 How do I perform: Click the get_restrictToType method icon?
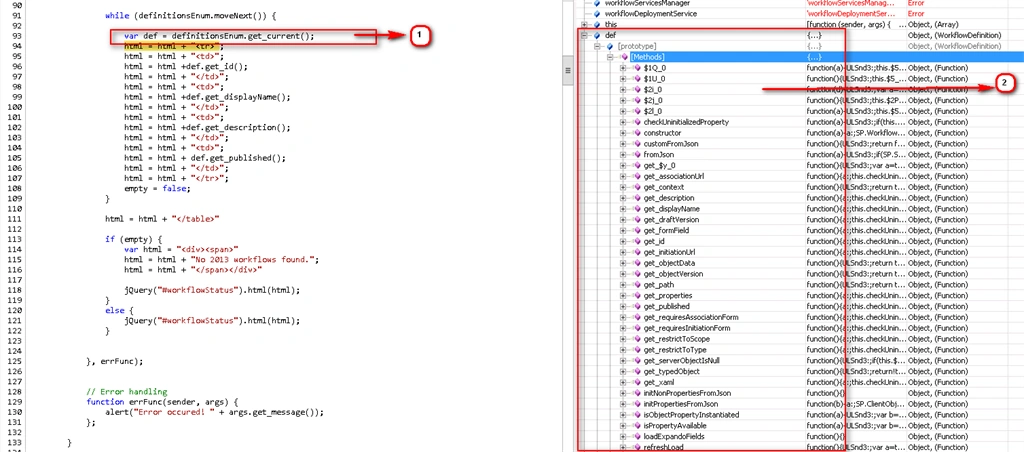tap(637, 350)
